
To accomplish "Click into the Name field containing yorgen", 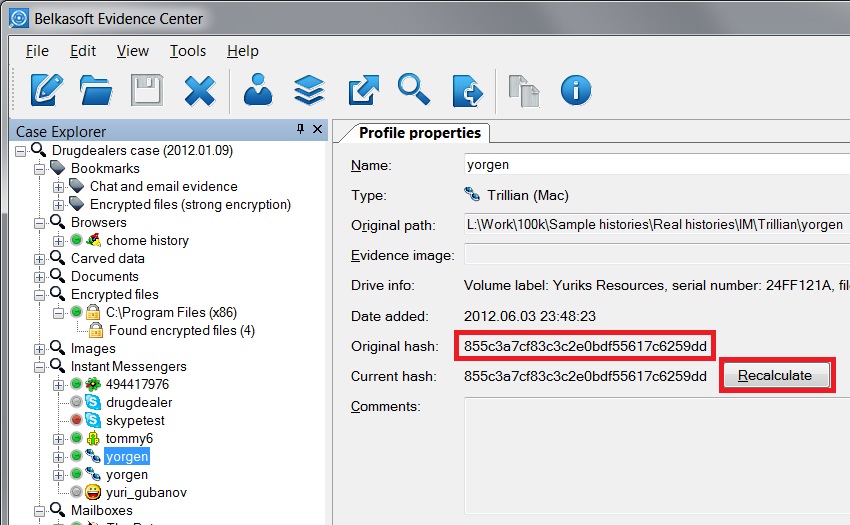I will click(657, 164).
